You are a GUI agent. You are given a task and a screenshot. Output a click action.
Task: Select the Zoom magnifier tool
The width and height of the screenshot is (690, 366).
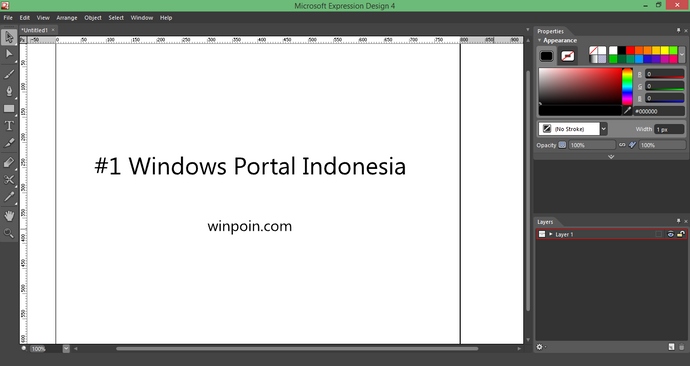coord(9,233)
